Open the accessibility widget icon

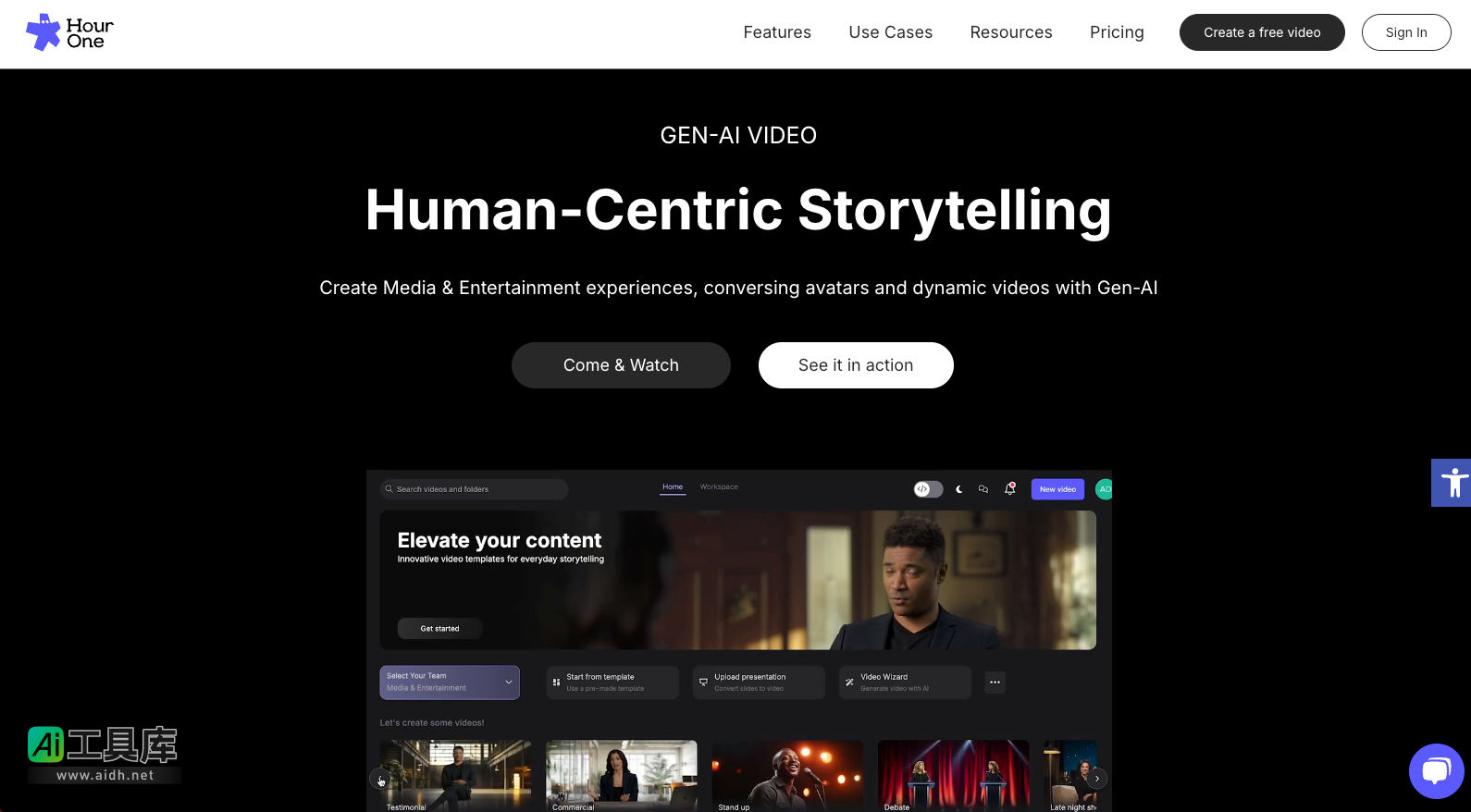pos(1452,483)
